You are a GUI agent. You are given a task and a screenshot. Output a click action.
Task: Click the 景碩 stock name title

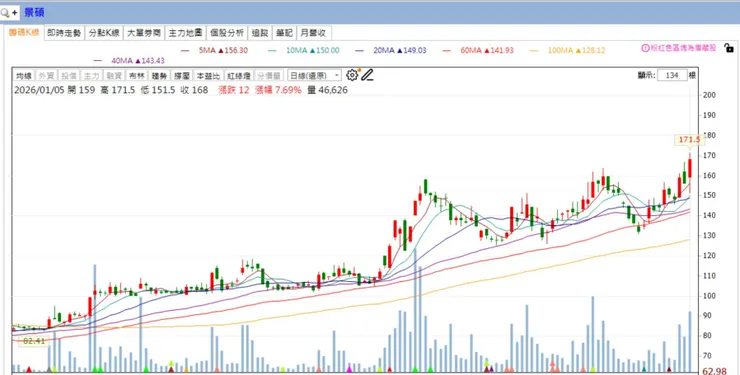click(34, 13)
